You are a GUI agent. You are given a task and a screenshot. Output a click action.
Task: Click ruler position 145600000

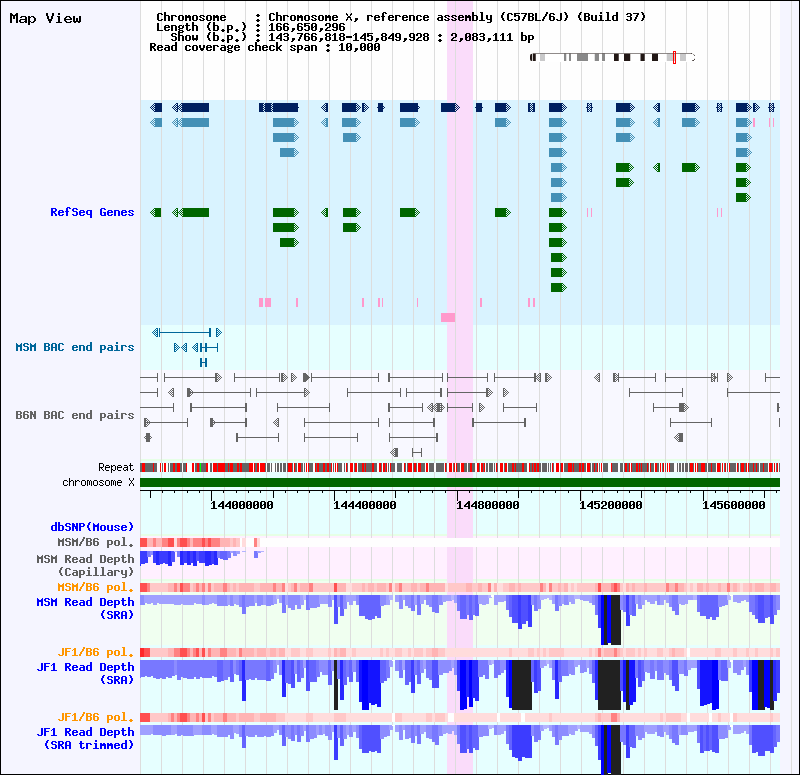734,505
